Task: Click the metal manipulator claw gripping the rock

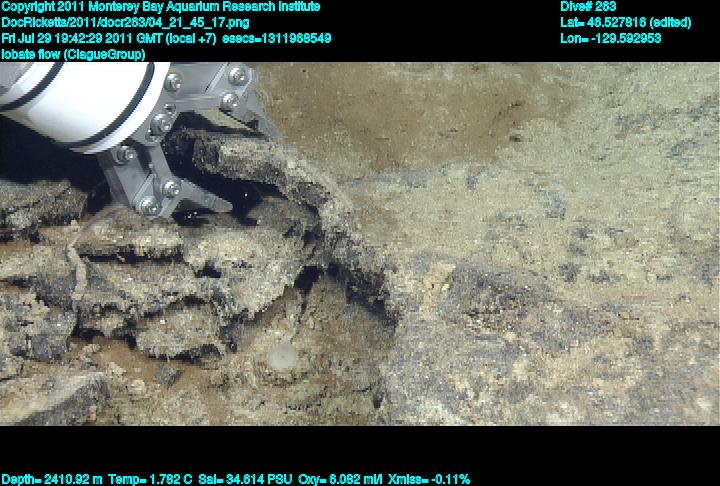Action: (x=184, y=142)
